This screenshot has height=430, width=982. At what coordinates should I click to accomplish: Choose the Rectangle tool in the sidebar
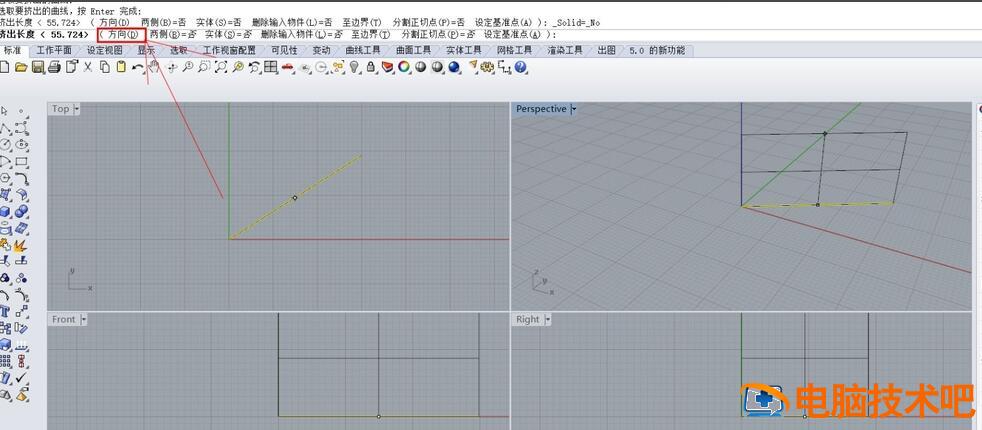tap(21, 161)
